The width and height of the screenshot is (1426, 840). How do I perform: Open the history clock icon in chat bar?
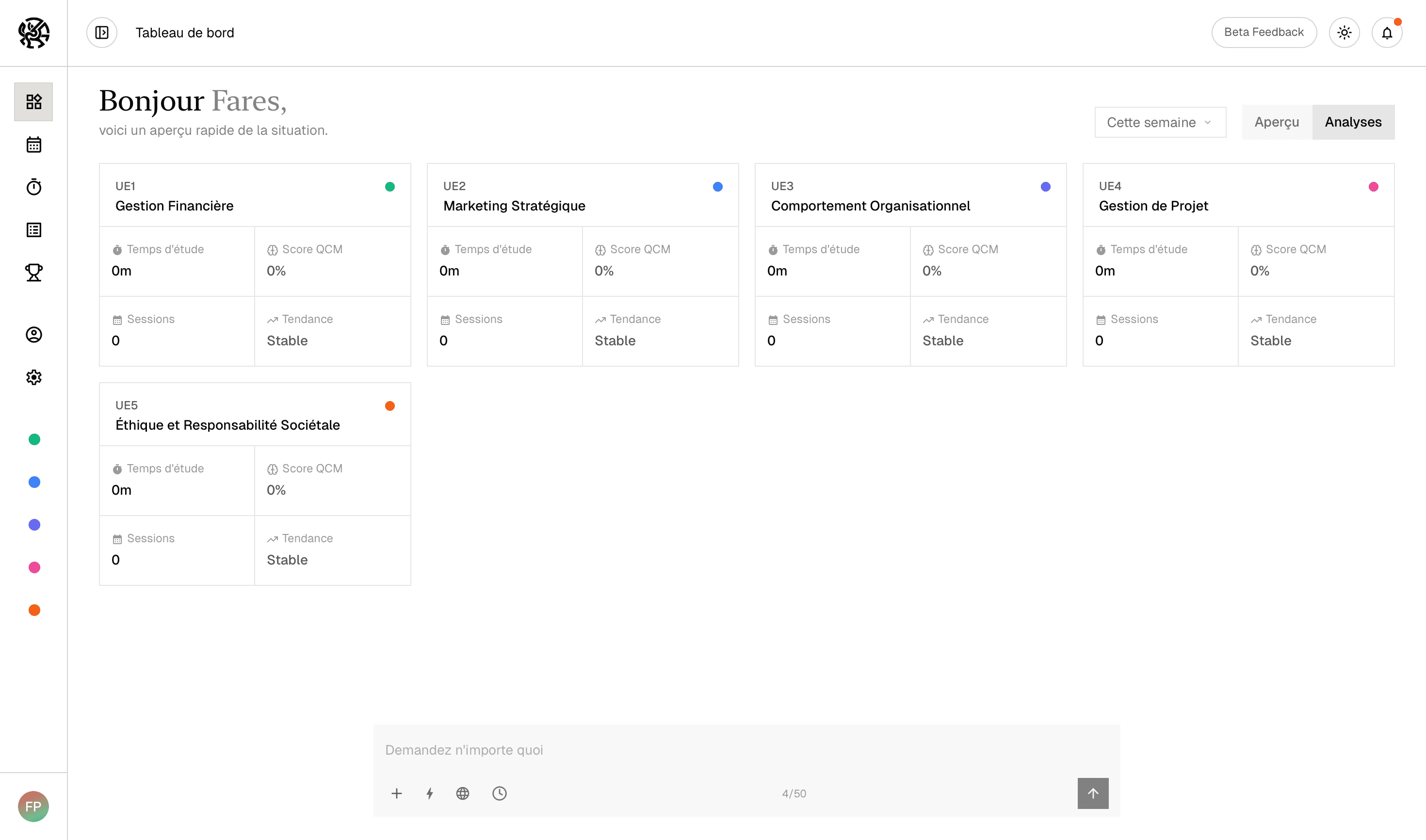499,793
